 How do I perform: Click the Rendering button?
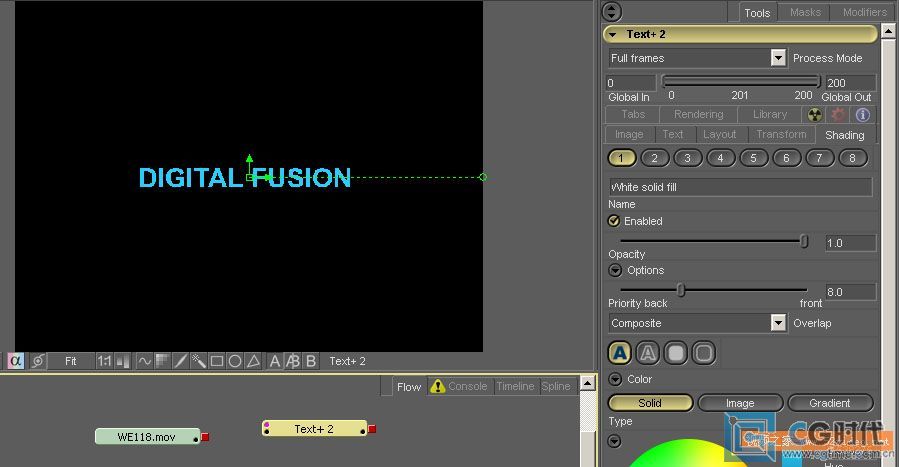point(698,115)
